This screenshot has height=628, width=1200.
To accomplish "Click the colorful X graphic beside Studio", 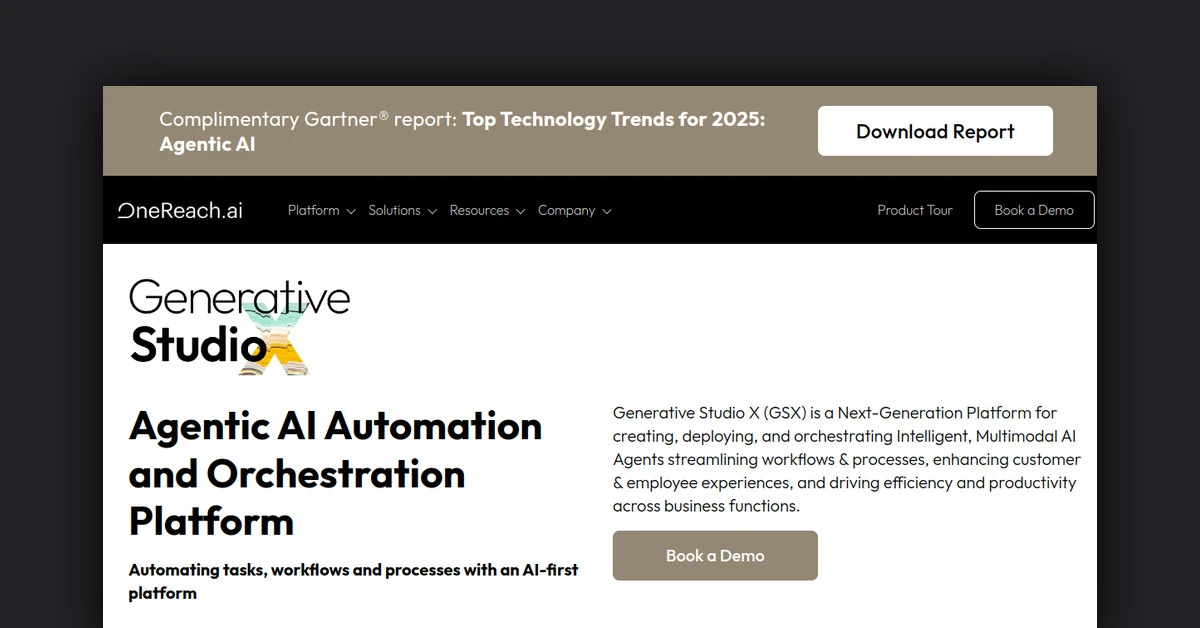I will pyautogui.click(x=272, y=342).
